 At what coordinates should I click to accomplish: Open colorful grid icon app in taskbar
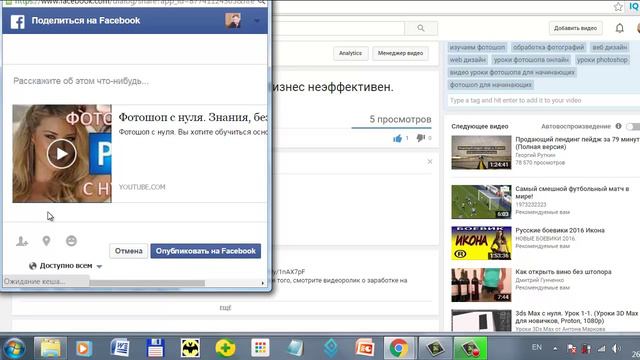pyautogui.click(x=260, y=348)
